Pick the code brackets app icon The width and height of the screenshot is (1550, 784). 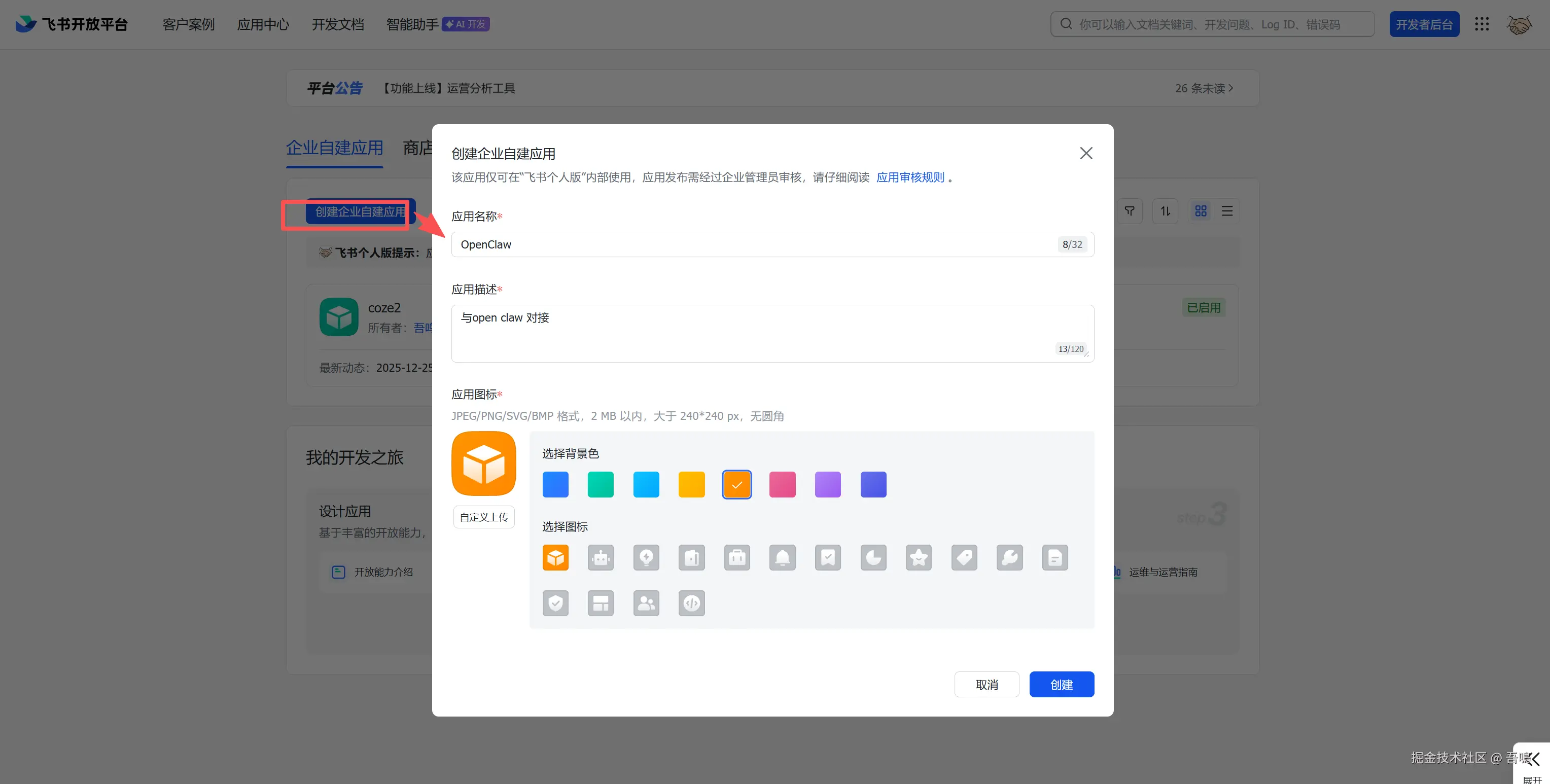[691, 603]
